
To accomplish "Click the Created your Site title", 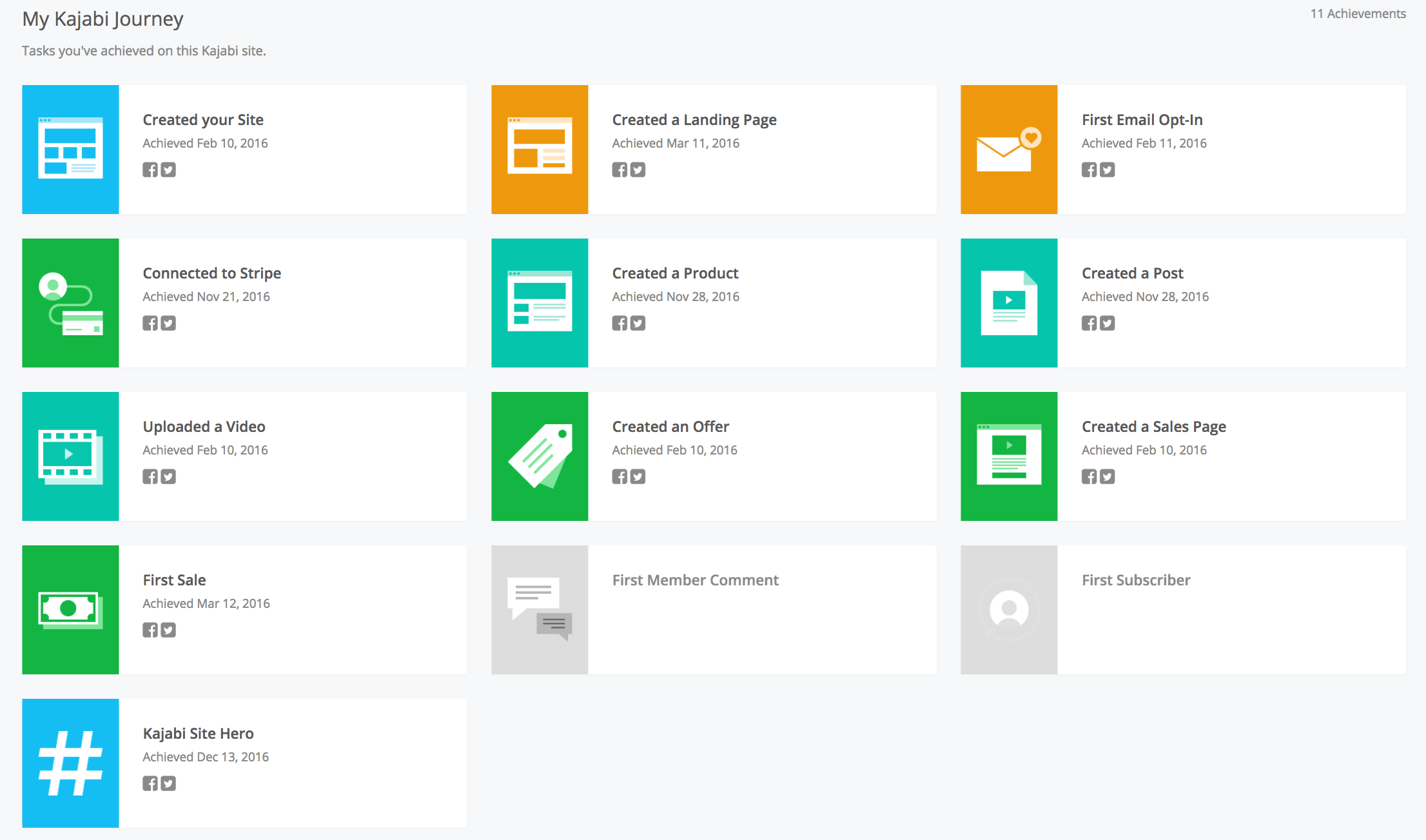I will click(203, 120).
